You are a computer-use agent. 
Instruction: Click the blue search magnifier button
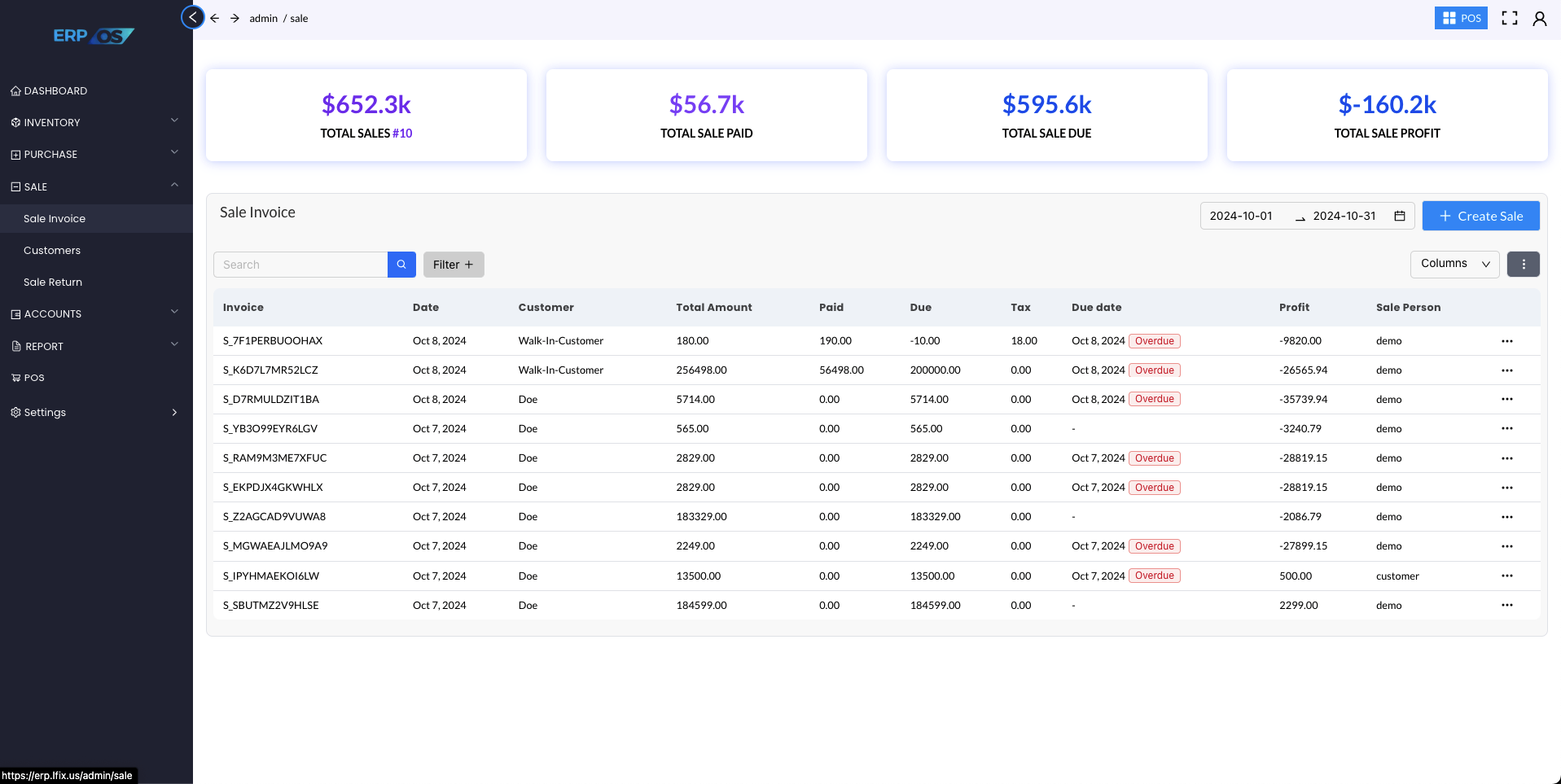(x=401, y=265)
